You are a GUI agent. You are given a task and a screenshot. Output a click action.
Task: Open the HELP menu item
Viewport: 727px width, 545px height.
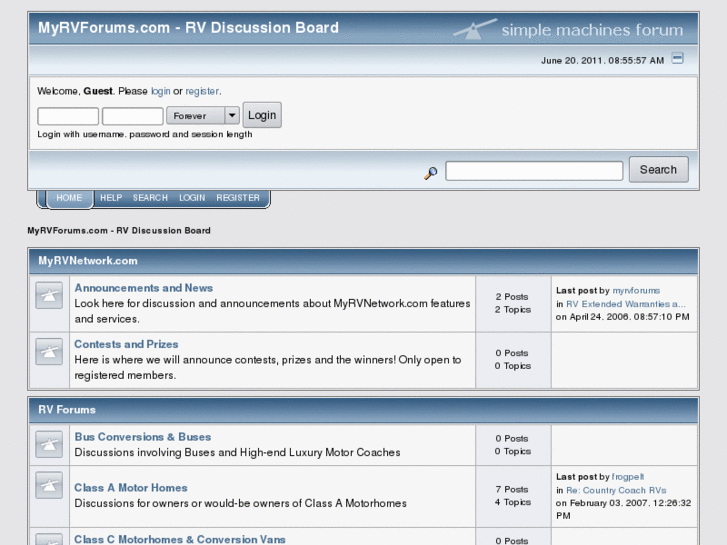pyautogui.click(x=111, y=198)
